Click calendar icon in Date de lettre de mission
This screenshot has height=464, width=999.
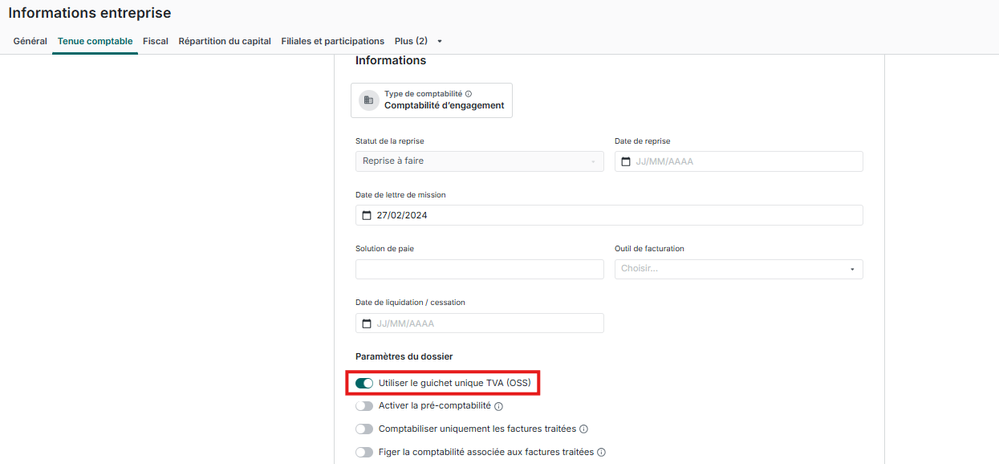tap(366, 216)
